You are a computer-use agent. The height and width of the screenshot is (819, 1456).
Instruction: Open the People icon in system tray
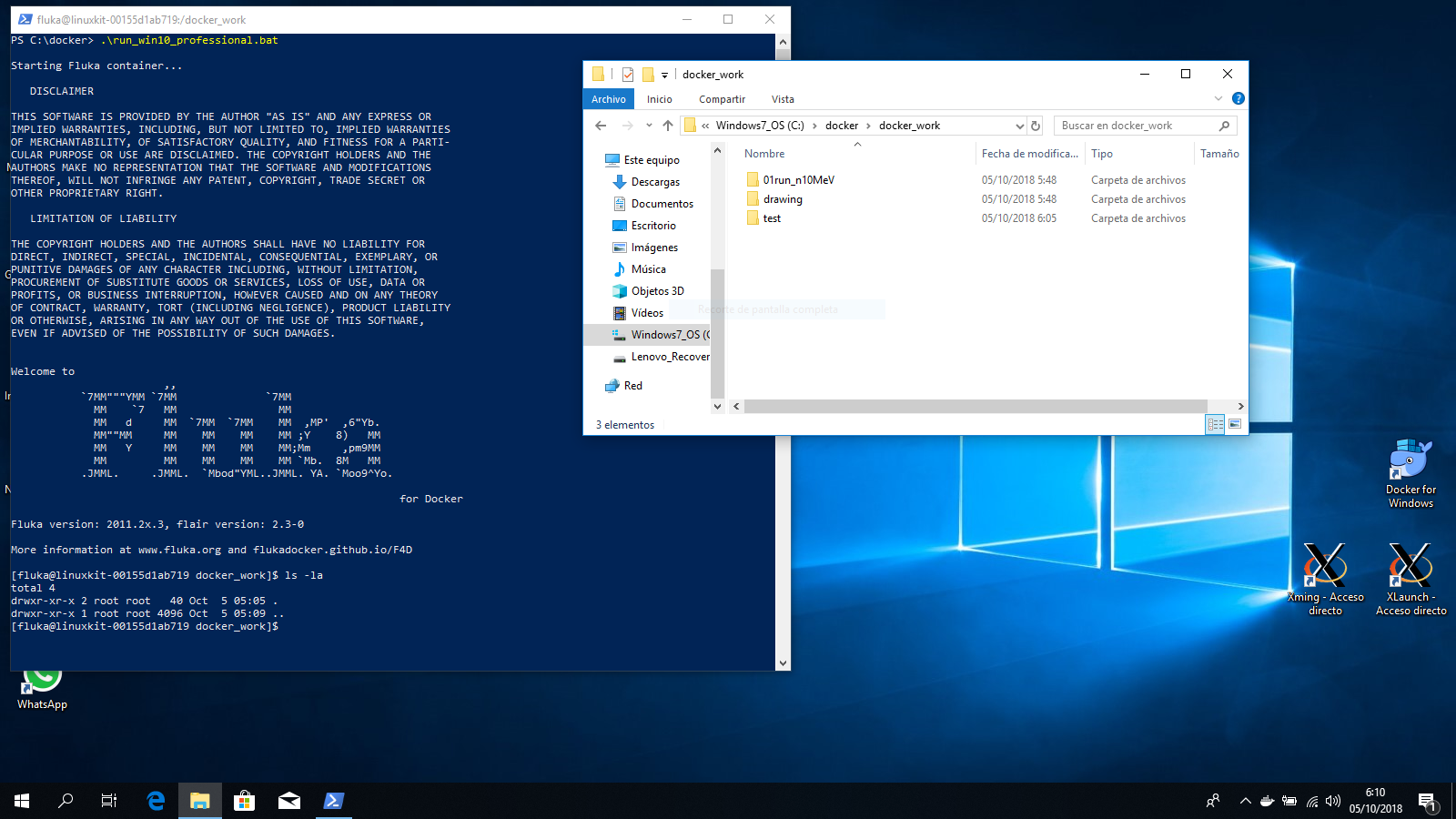coord(1212,801)
